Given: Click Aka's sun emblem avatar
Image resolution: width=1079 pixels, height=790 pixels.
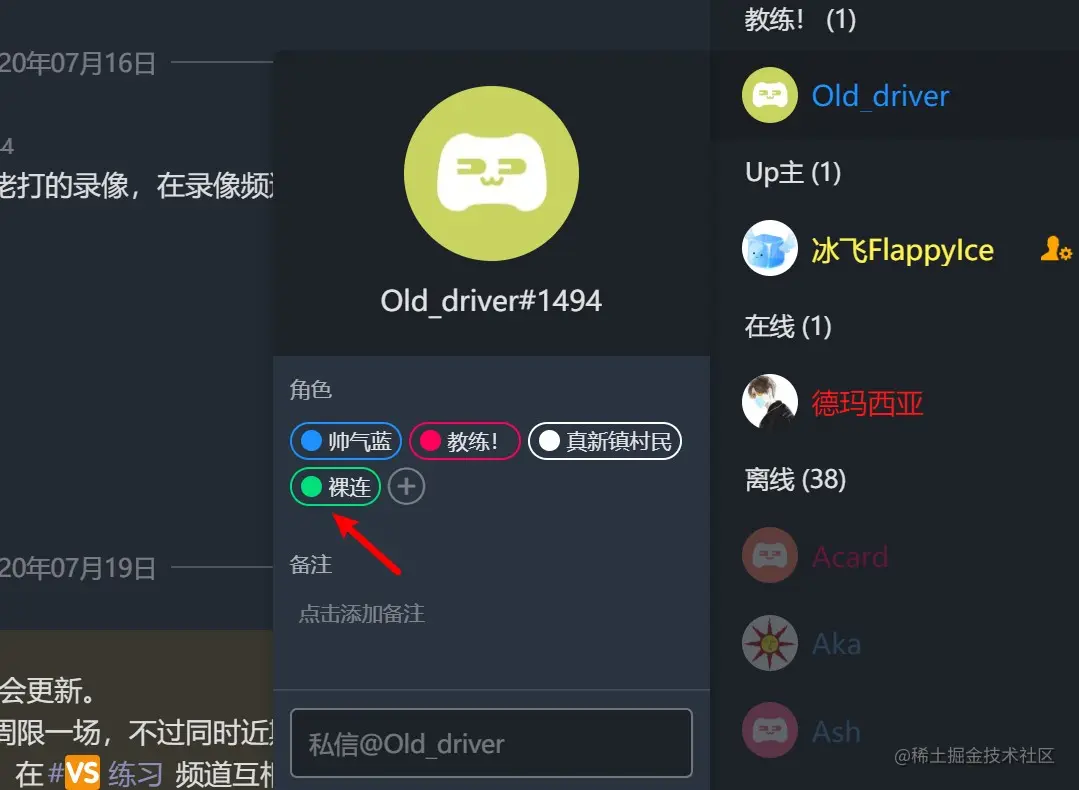Looking at the screenshot, I should [769, 643].
